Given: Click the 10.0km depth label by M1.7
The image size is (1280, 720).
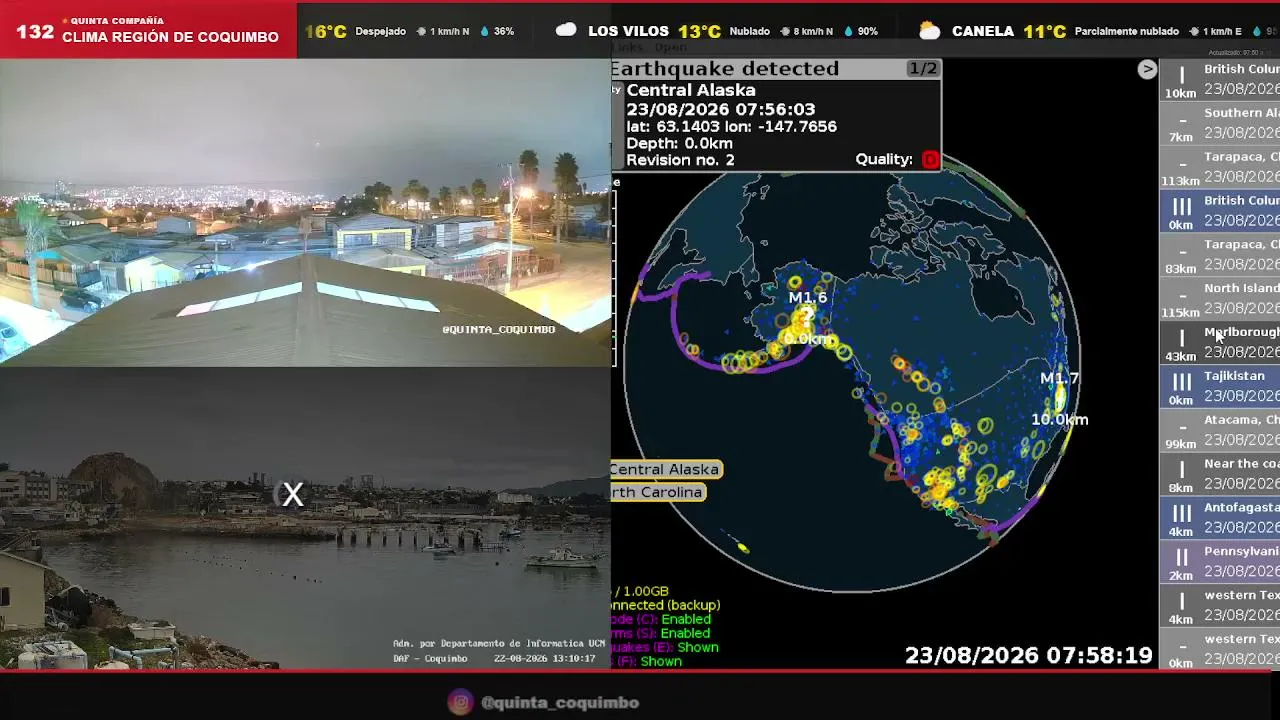Looking at the screenshot, I should pos(1060,420).
